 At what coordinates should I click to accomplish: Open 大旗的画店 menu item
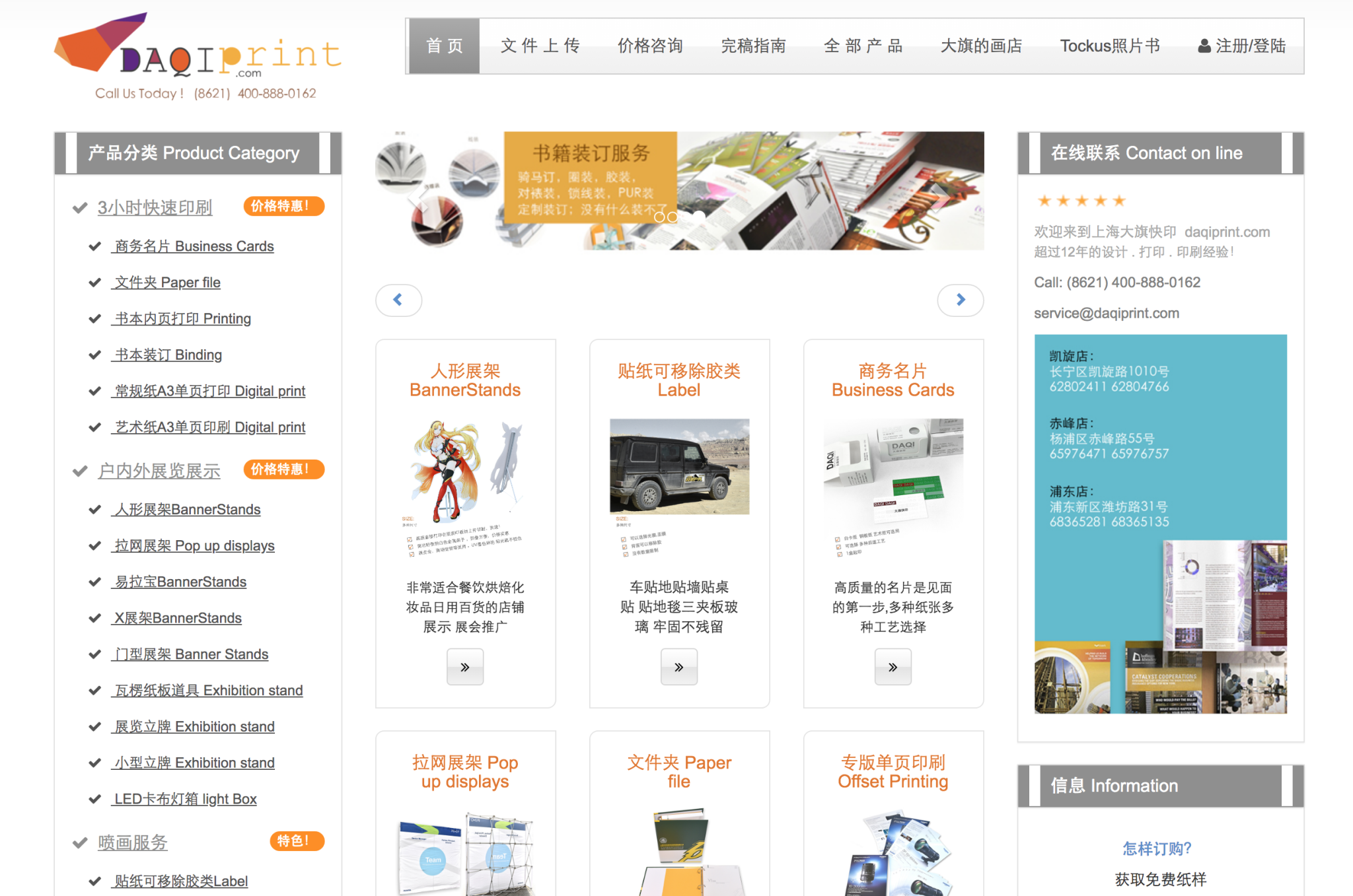[x=981, y=46]
